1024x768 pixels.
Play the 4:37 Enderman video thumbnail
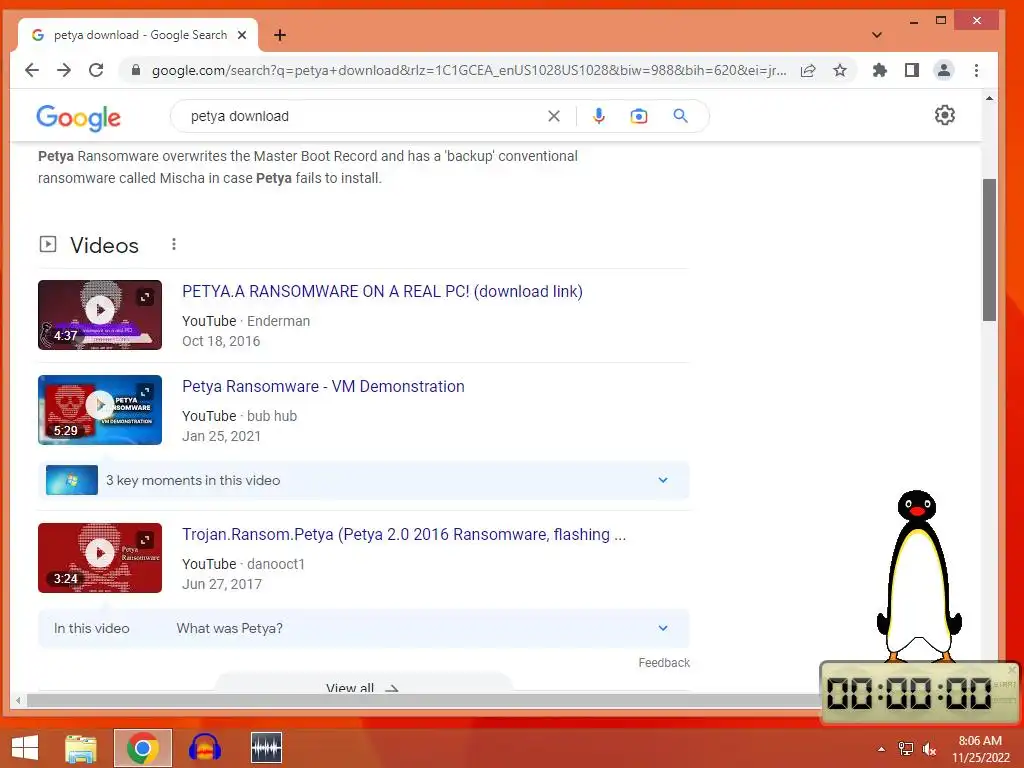(100, 315)
